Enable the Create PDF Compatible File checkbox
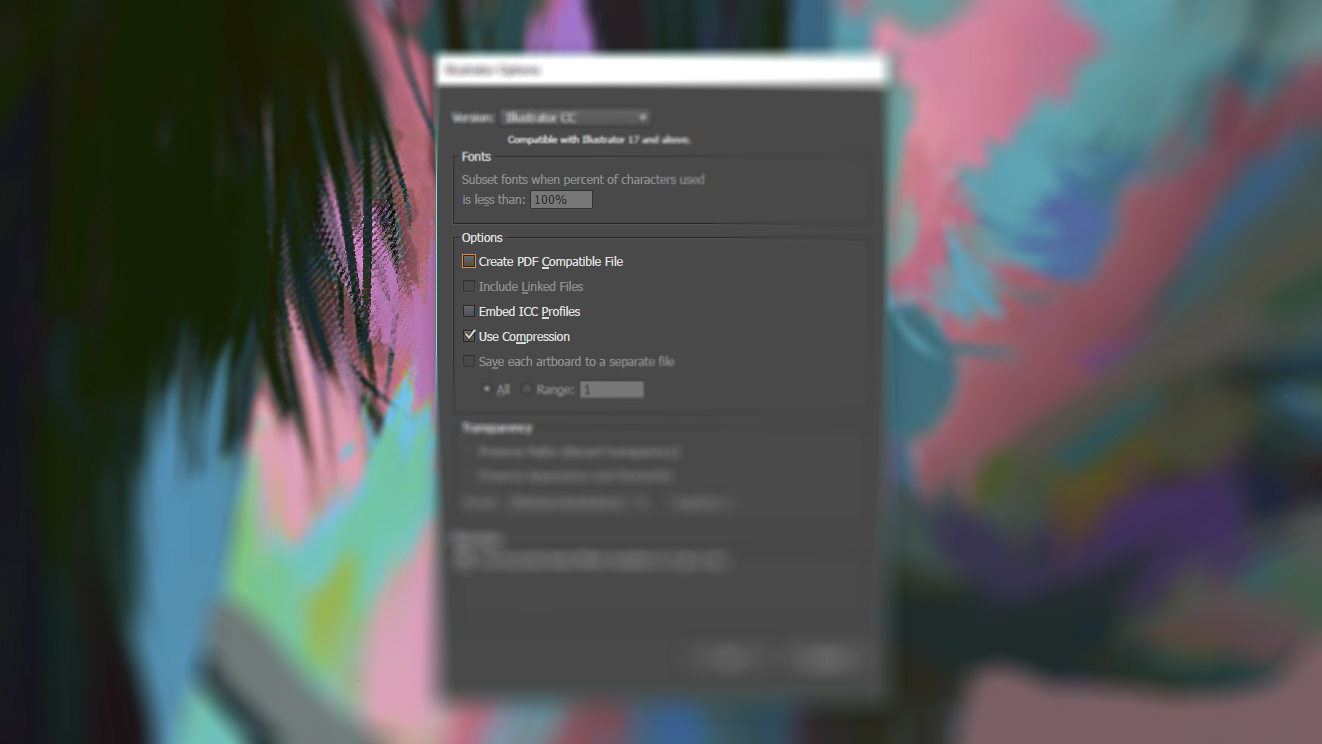 point(469,262)
